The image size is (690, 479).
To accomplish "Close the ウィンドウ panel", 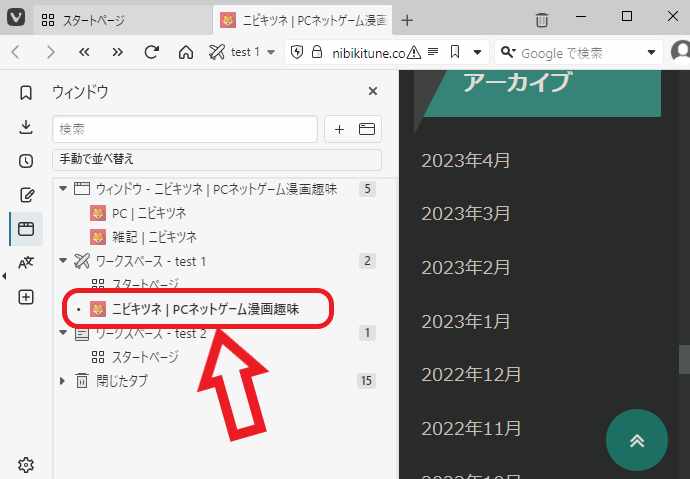I will 373,91.
